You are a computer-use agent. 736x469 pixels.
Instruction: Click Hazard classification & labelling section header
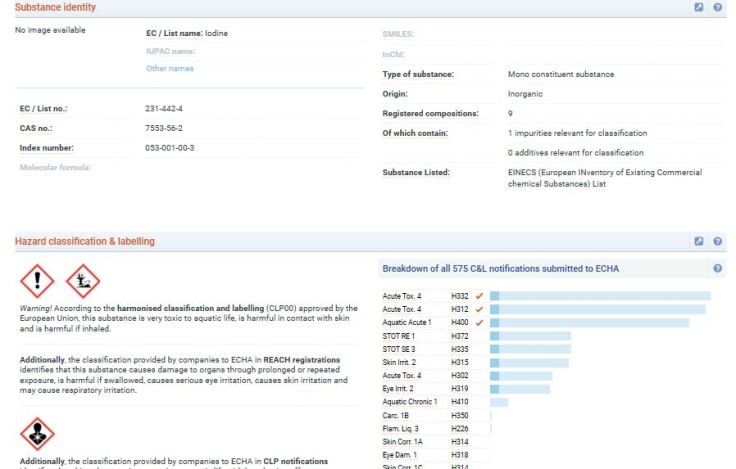[x=85, y=242]
